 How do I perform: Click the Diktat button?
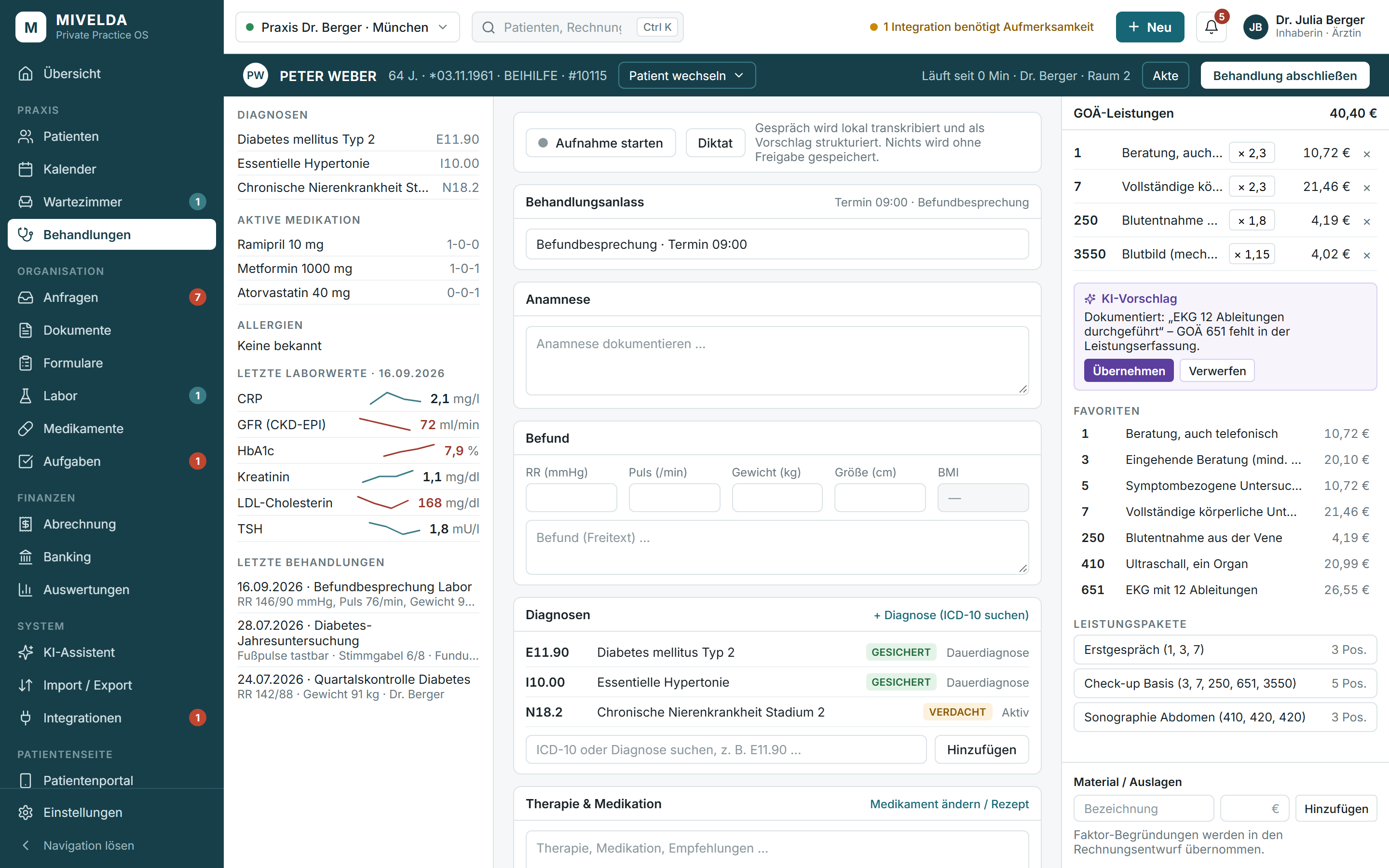[715, 143]
